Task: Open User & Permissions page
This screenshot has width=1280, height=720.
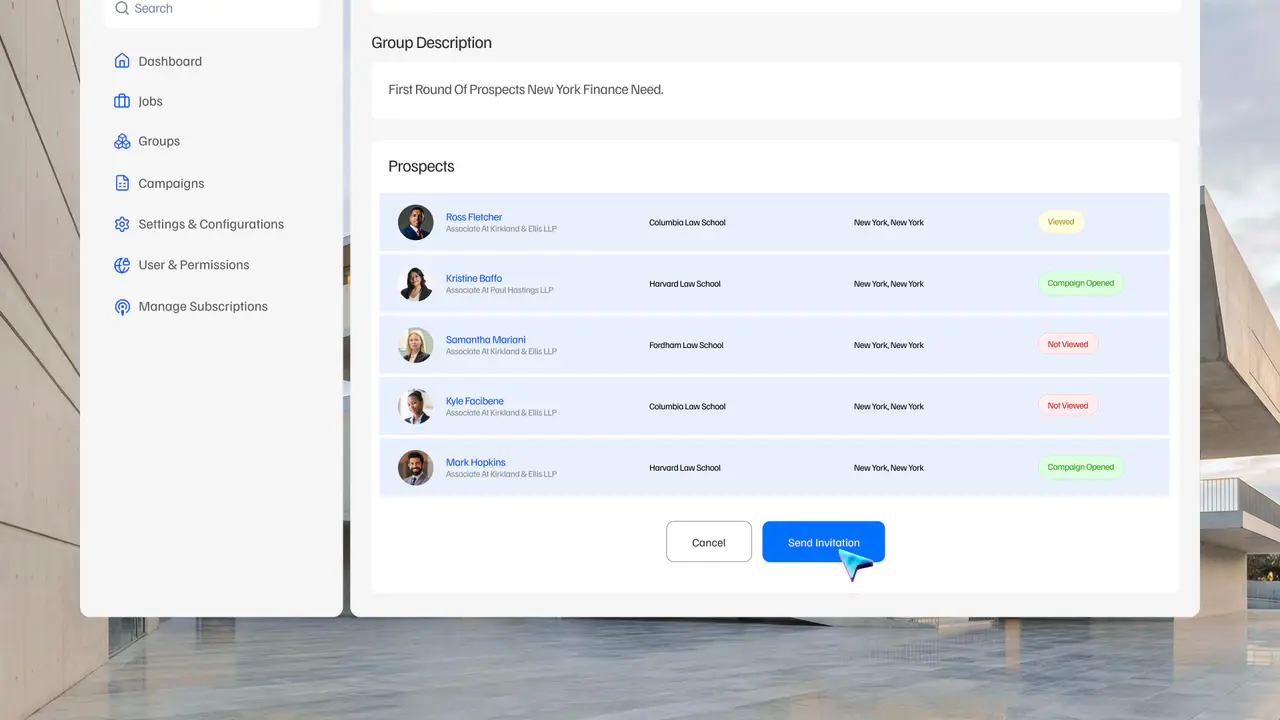Action: point(194,265)
